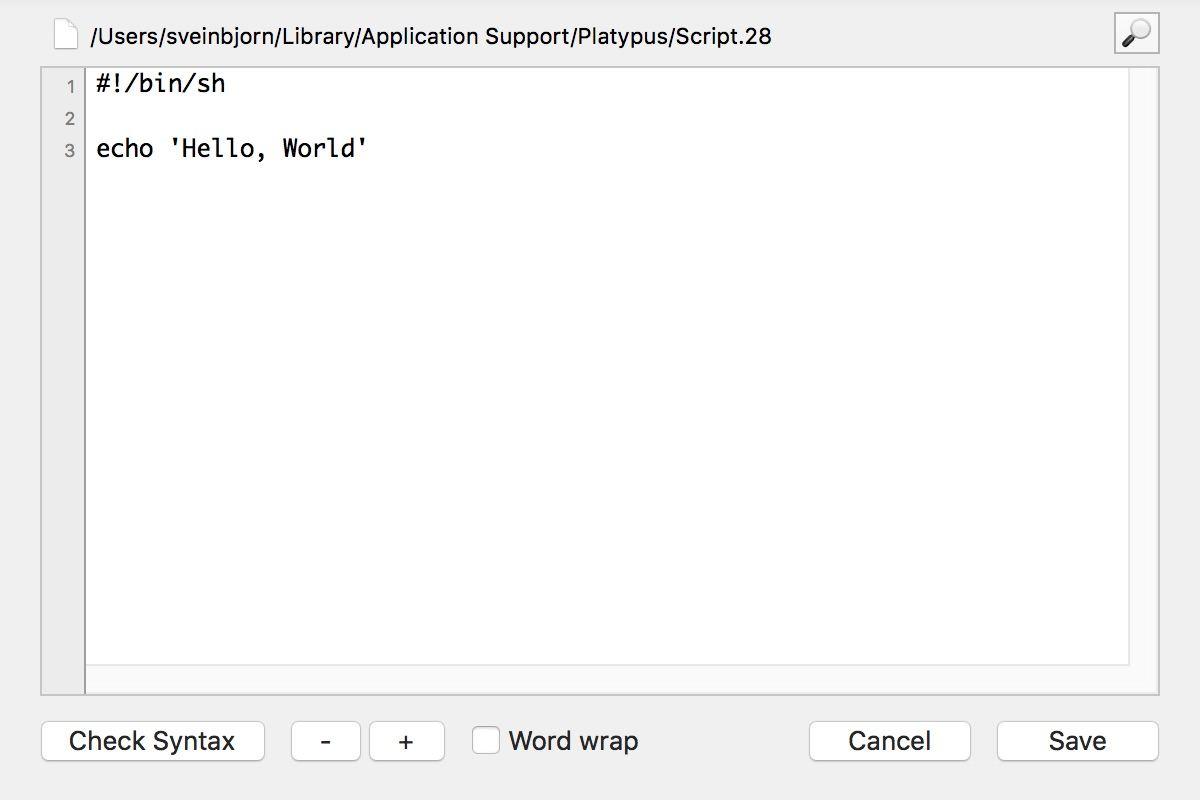Decrease font size with minus button
The image size is (1200, 800).
(326, 741)
